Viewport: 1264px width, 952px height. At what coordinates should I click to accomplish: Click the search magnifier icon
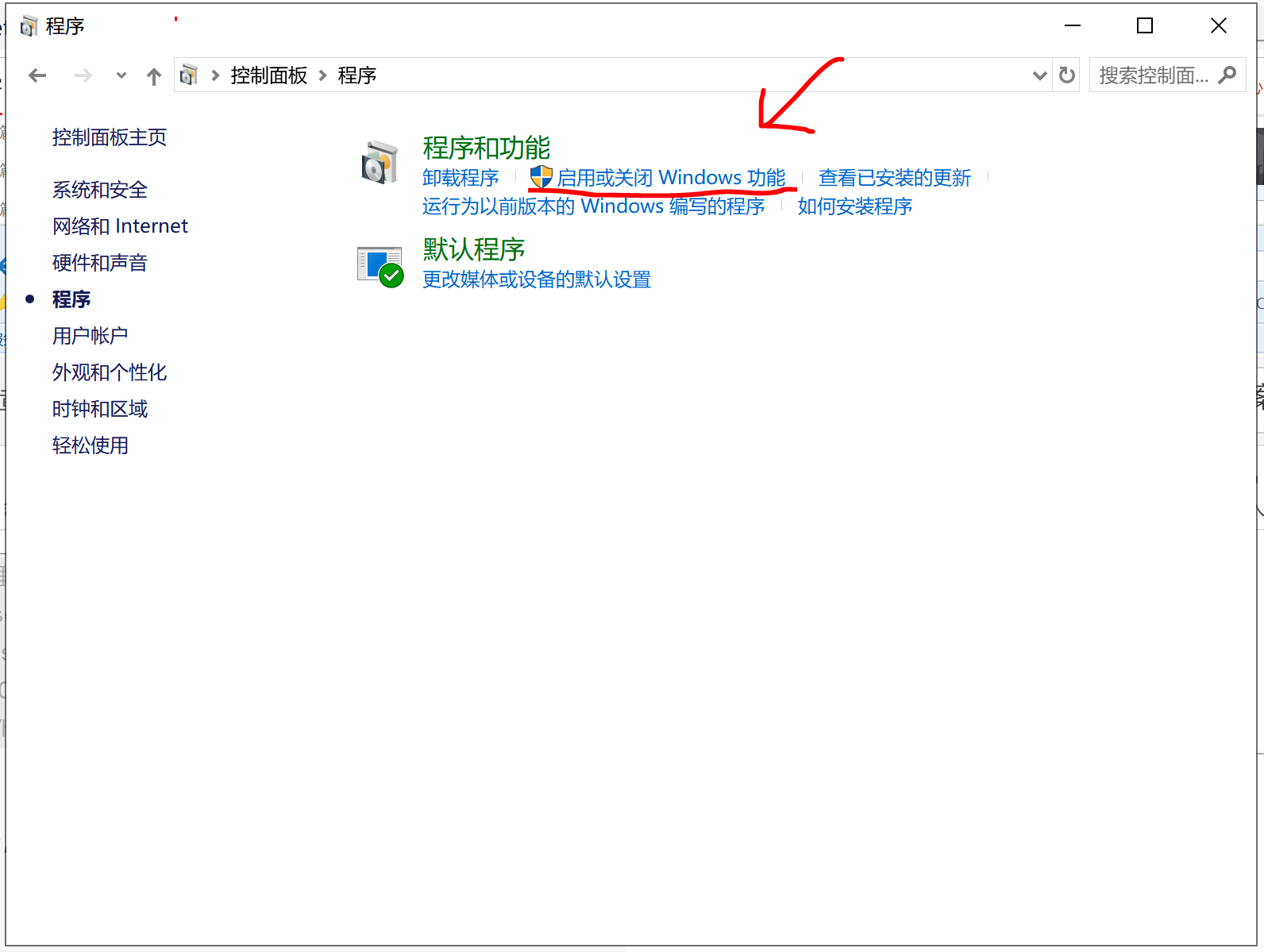pyautogui.click(x=1227, y=75)
